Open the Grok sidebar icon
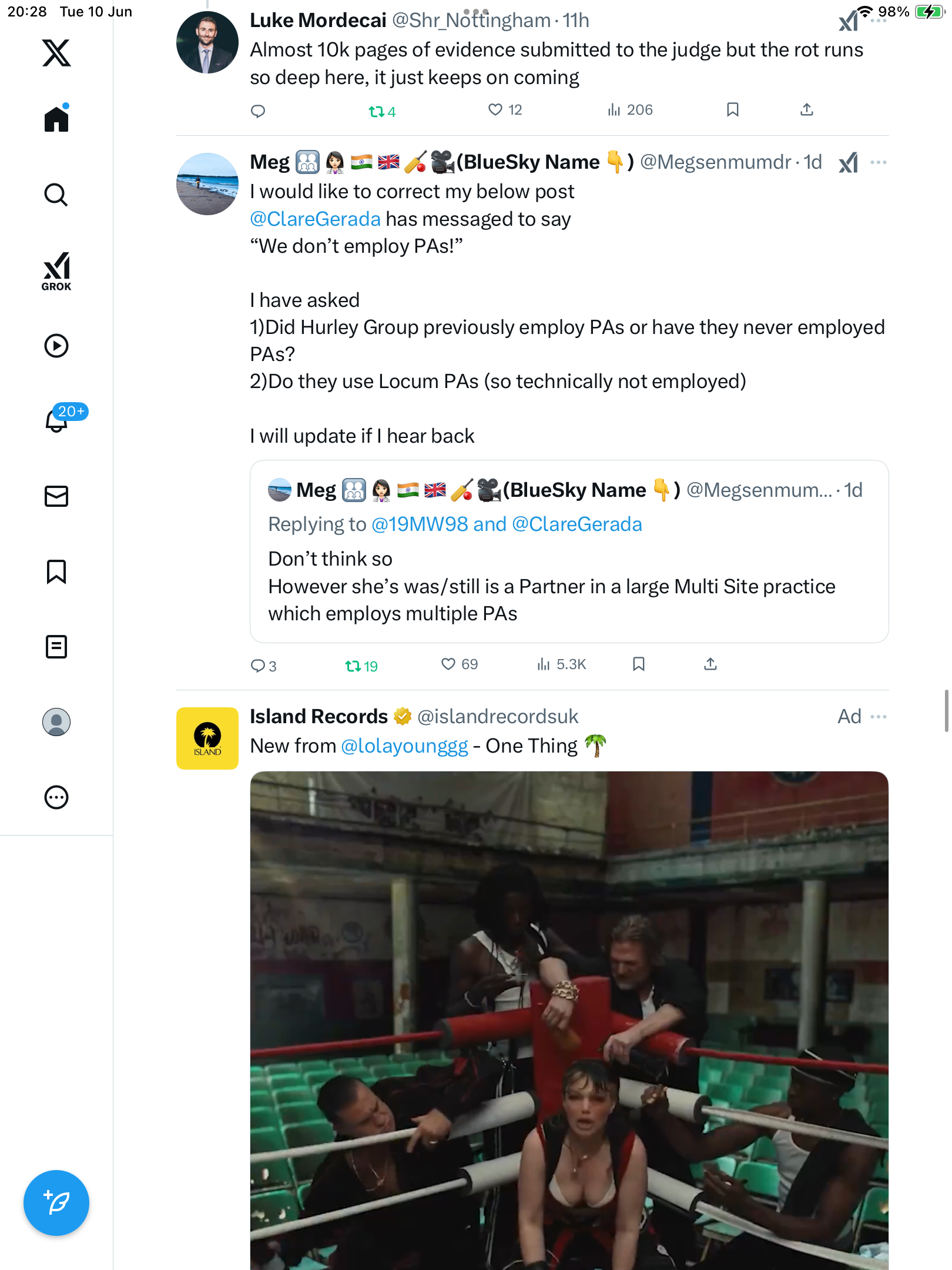 point(56,271)
